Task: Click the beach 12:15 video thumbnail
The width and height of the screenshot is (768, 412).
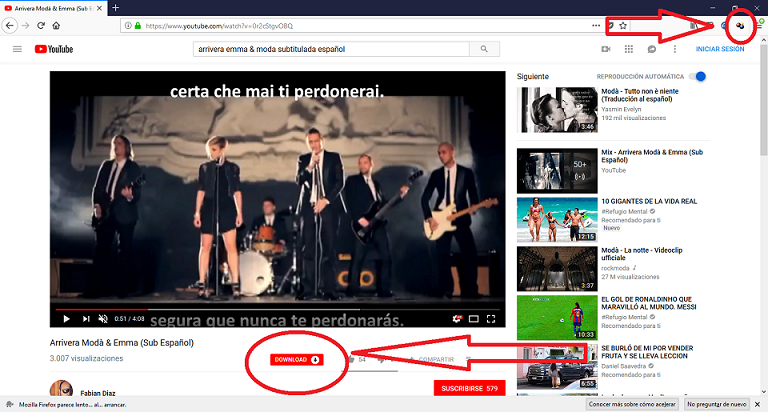Action: click(x=557, y=219)
